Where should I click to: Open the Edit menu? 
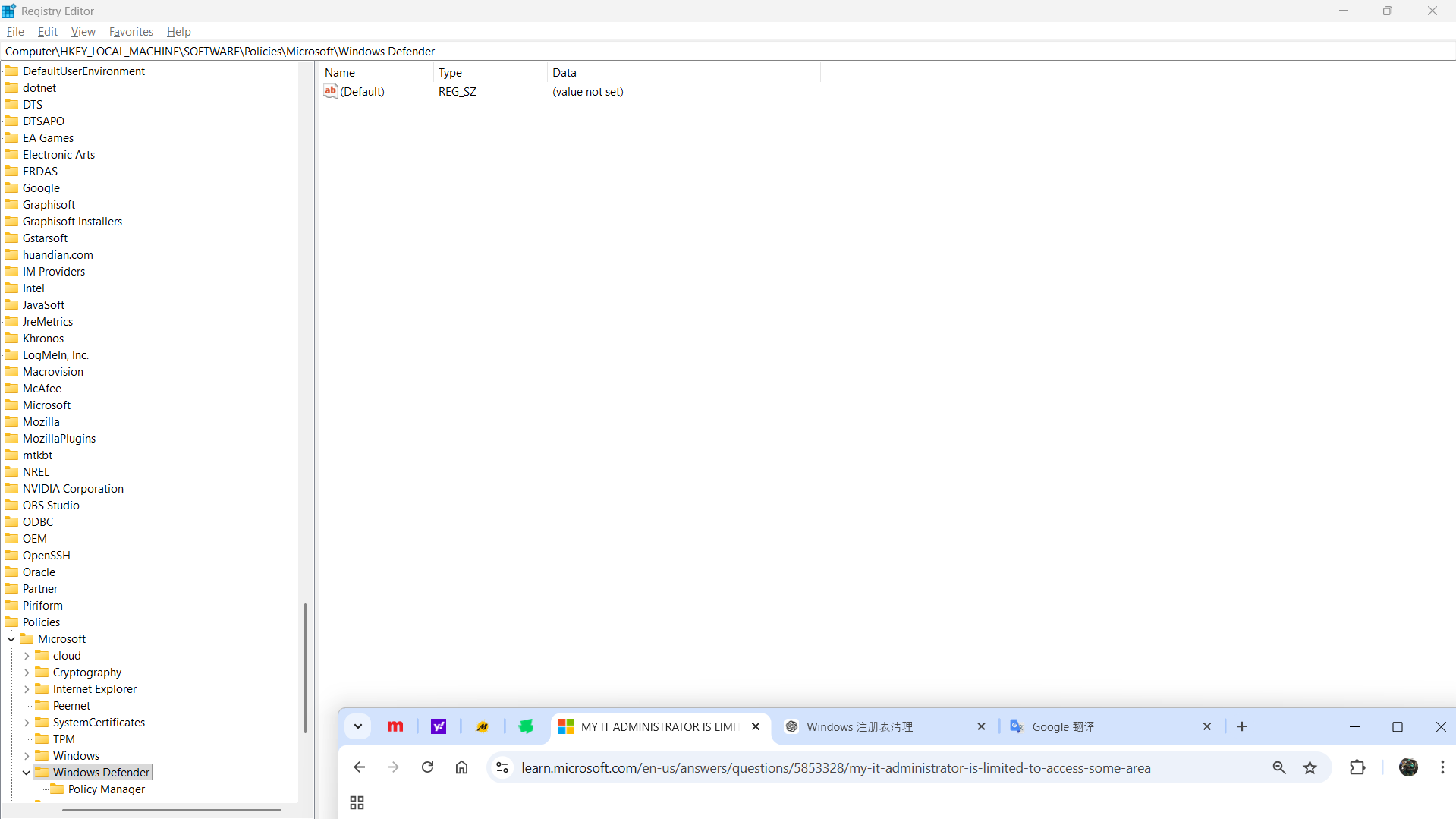(x=48, y=32)
